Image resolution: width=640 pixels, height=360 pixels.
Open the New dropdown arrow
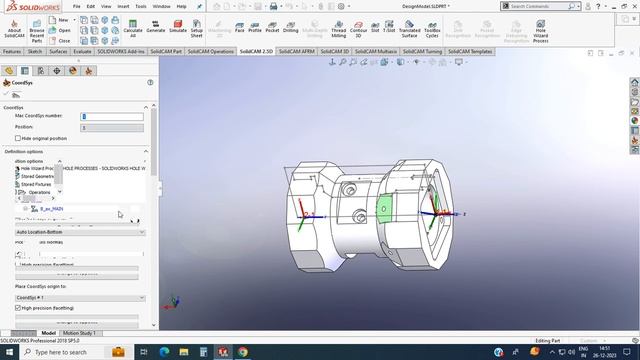74,20
